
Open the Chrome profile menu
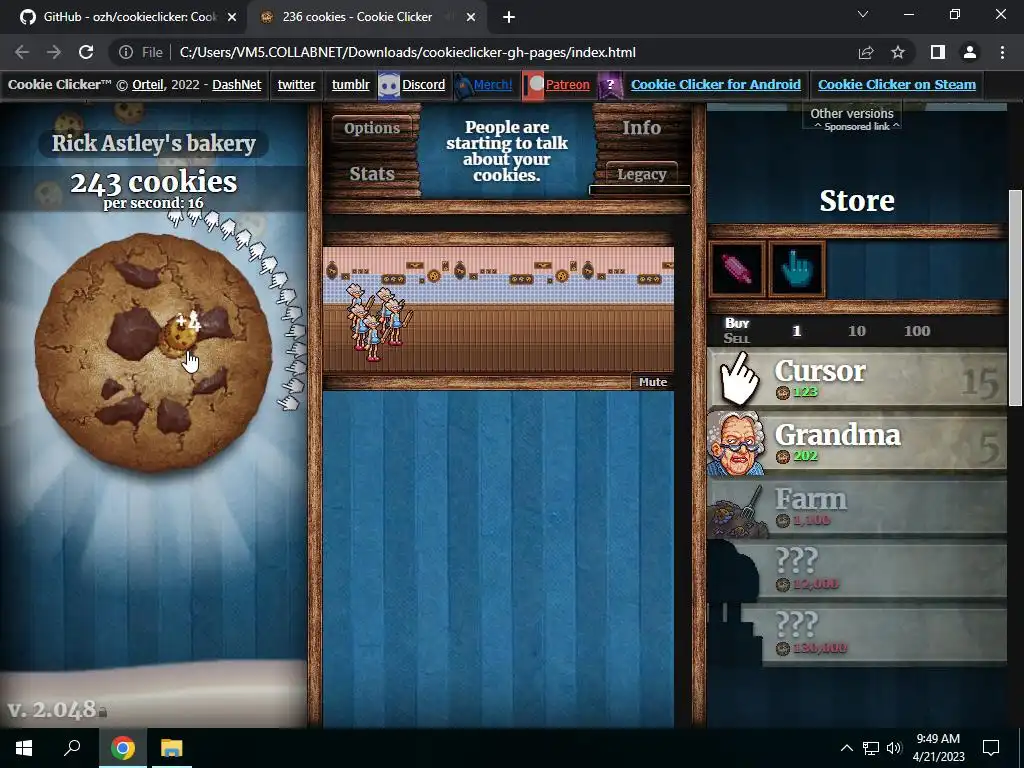pos(970,52)
